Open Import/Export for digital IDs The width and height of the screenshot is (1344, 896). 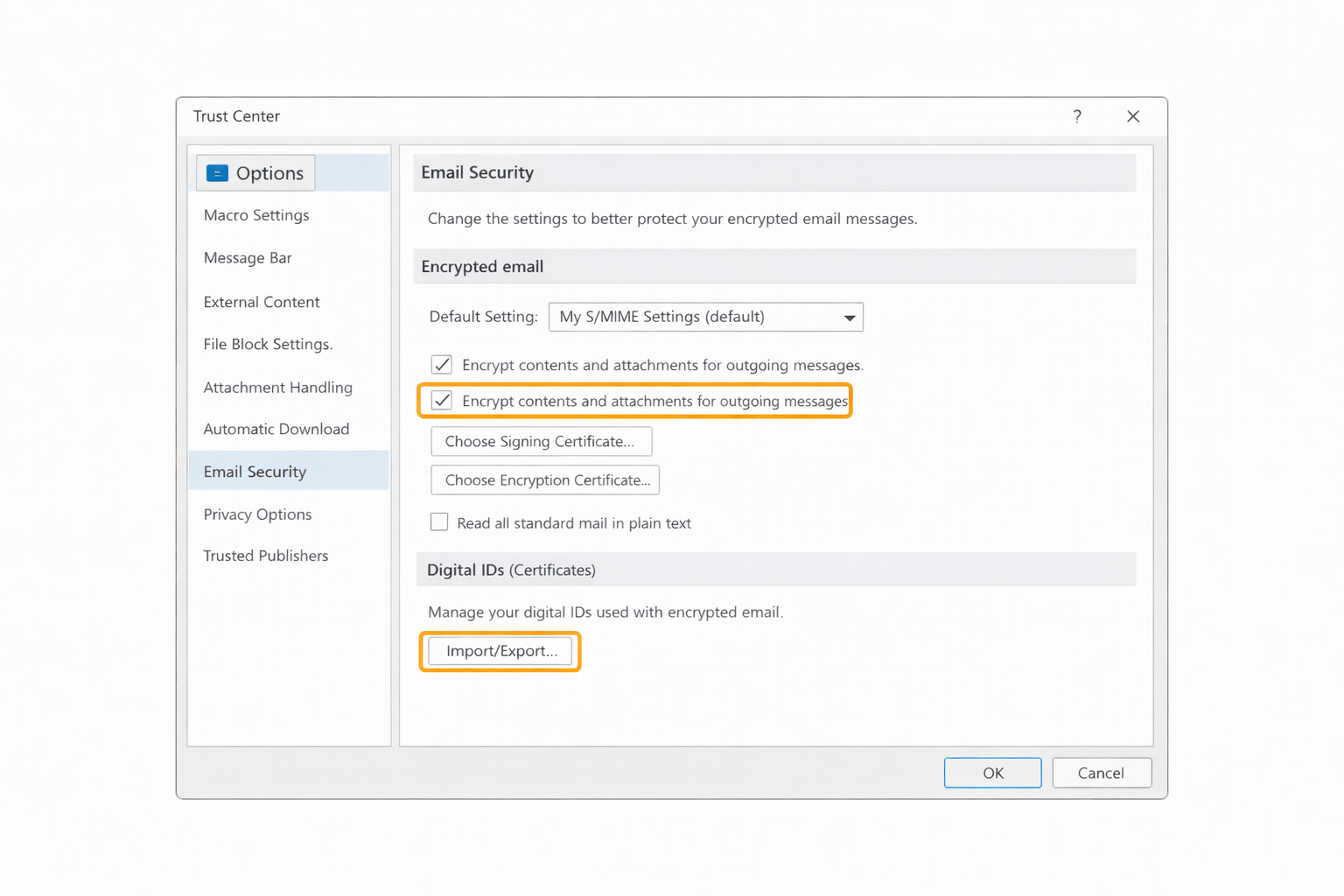point(500,651)
